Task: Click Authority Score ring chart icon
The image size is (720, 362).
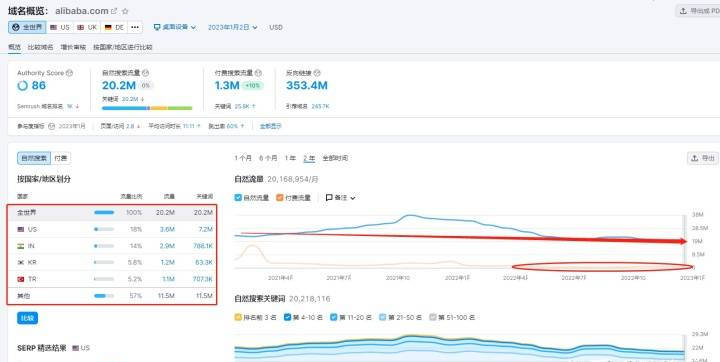Action: [22, 85]
